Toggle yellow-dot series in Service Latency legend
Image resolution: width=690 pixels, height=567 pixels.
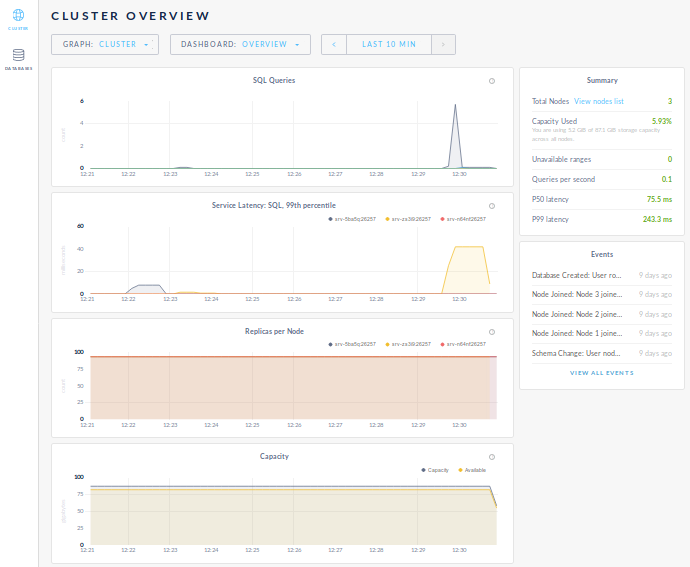[408, 219]
